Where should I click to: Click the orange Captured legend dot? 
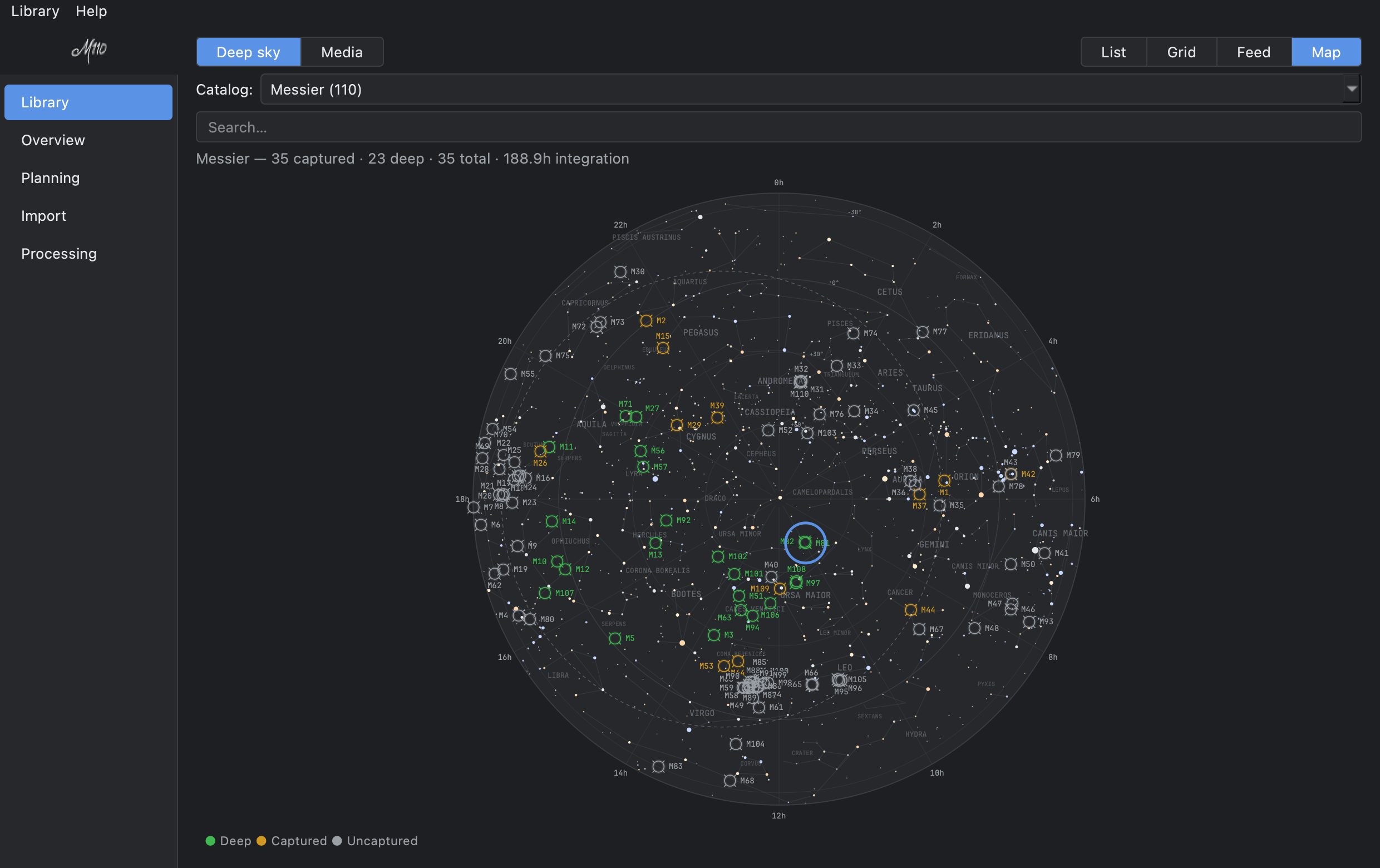click(262, 841)
